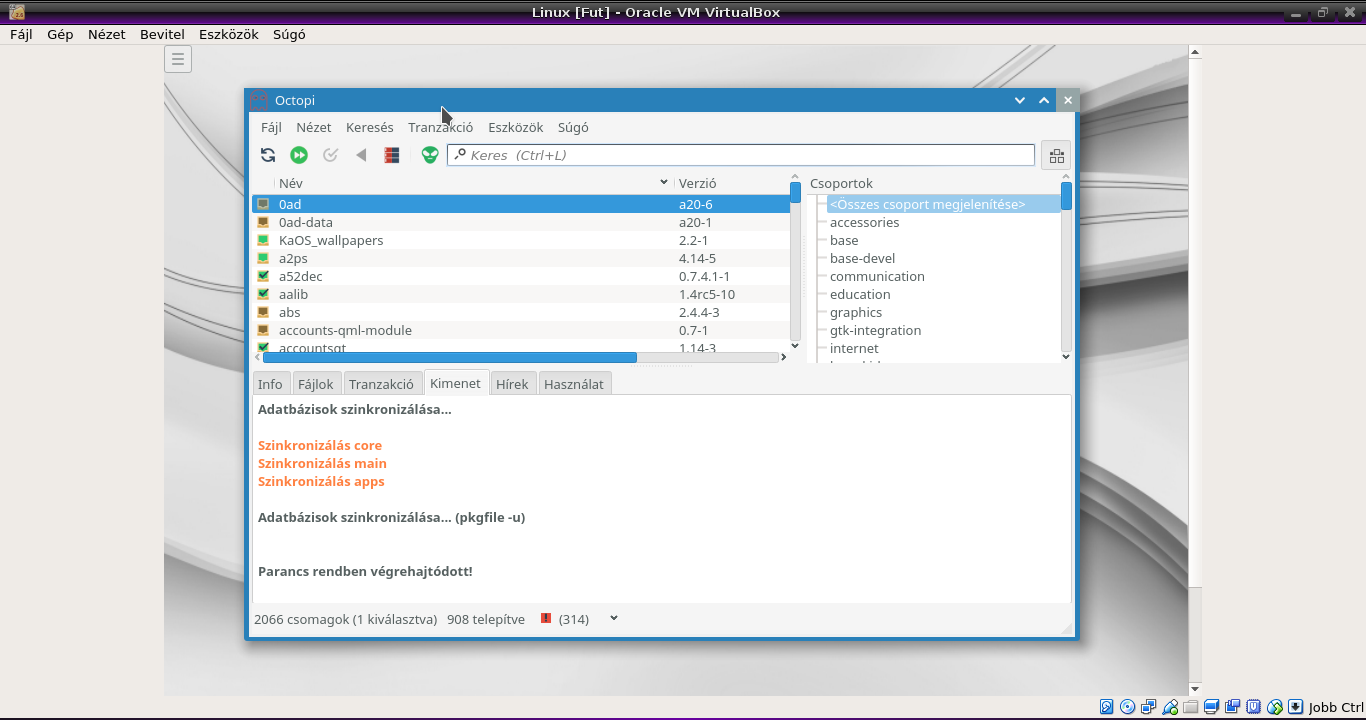Screen dimensions: 1366x720
Task: Switch to the Hírek tab
Action: tap(512, 384)
